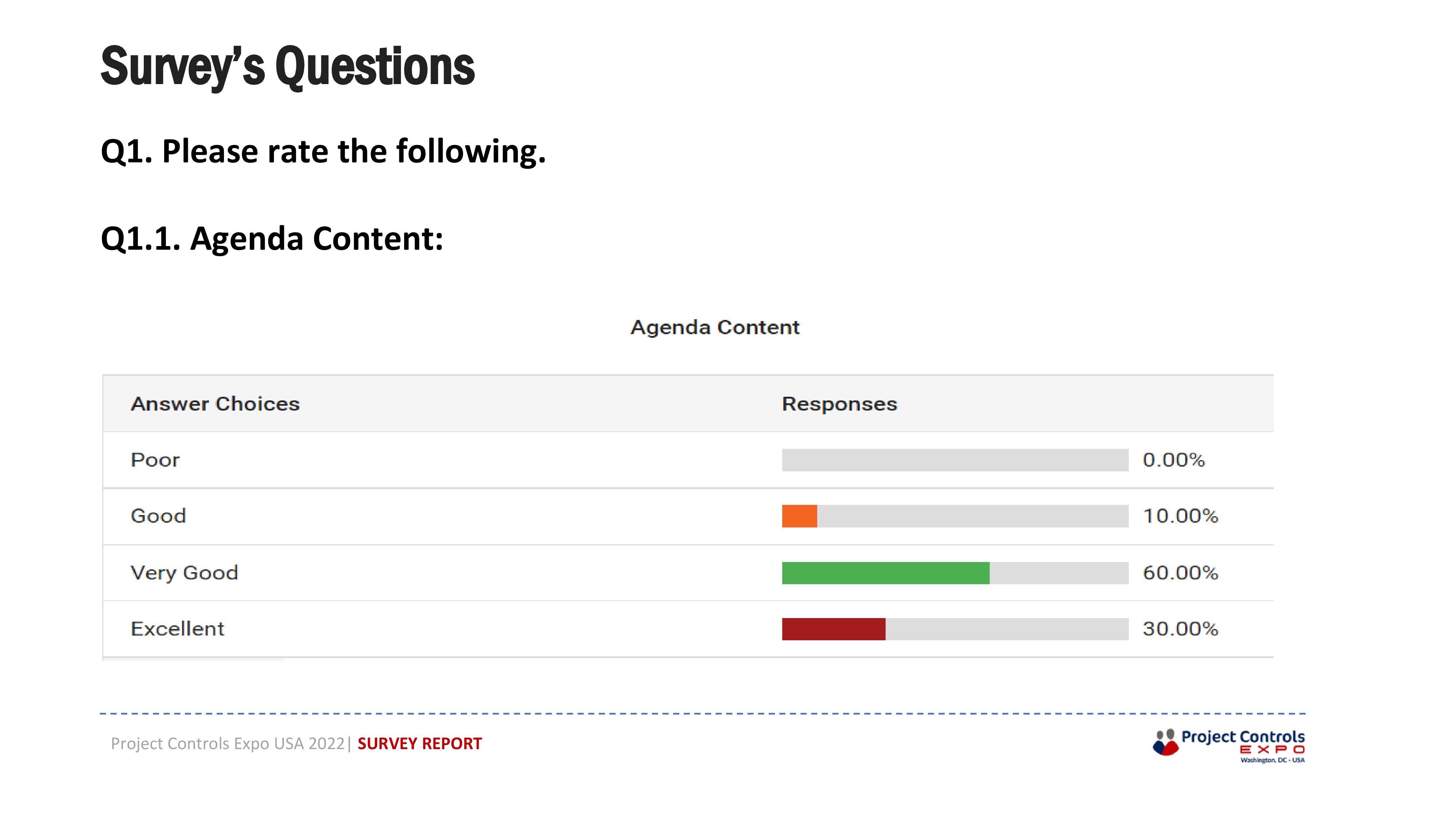This screenshot has width=1456, height=819.
Task: Click the Q1. Please rate the following heading
Action: (x=323, y=151)
